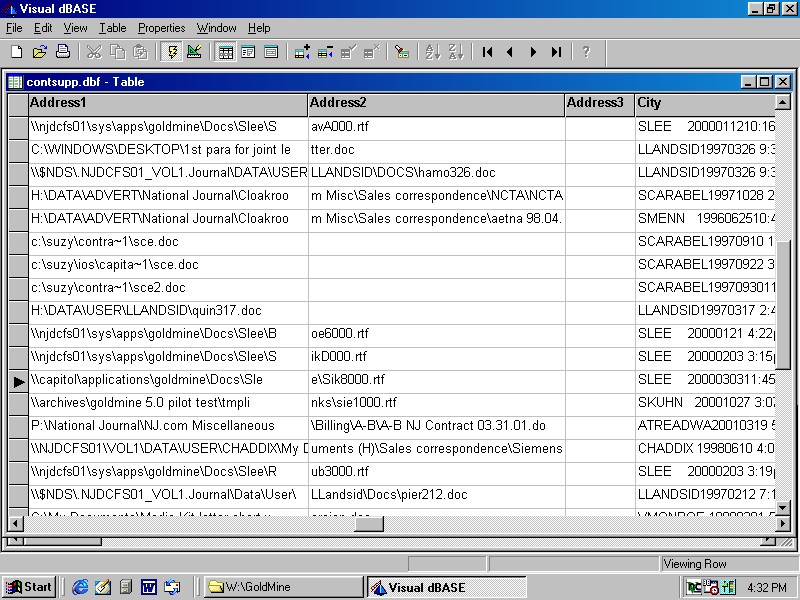
Task: Select City cell starting "SKUHN 20001027"
Action: pos(705,403)
